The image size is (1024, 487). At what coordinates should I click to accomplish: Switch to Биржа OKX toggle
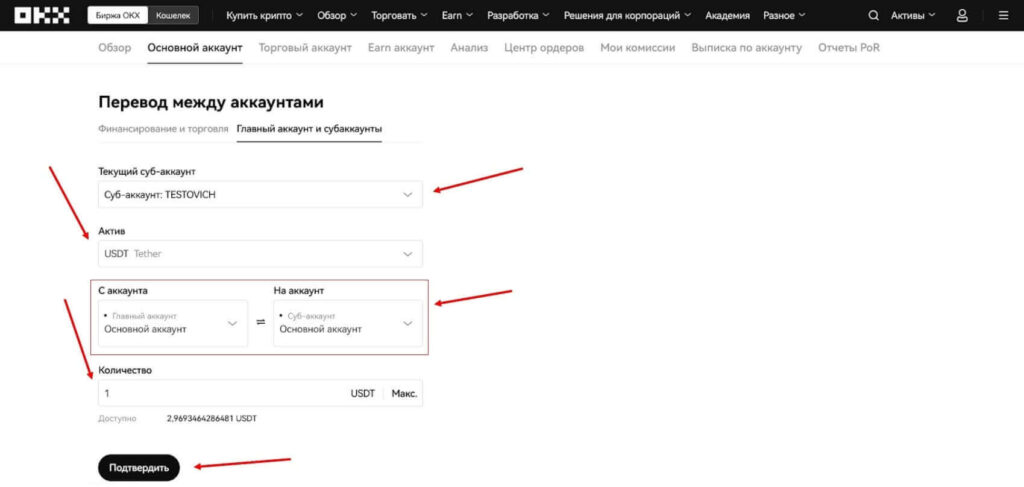tap(119, 16)
